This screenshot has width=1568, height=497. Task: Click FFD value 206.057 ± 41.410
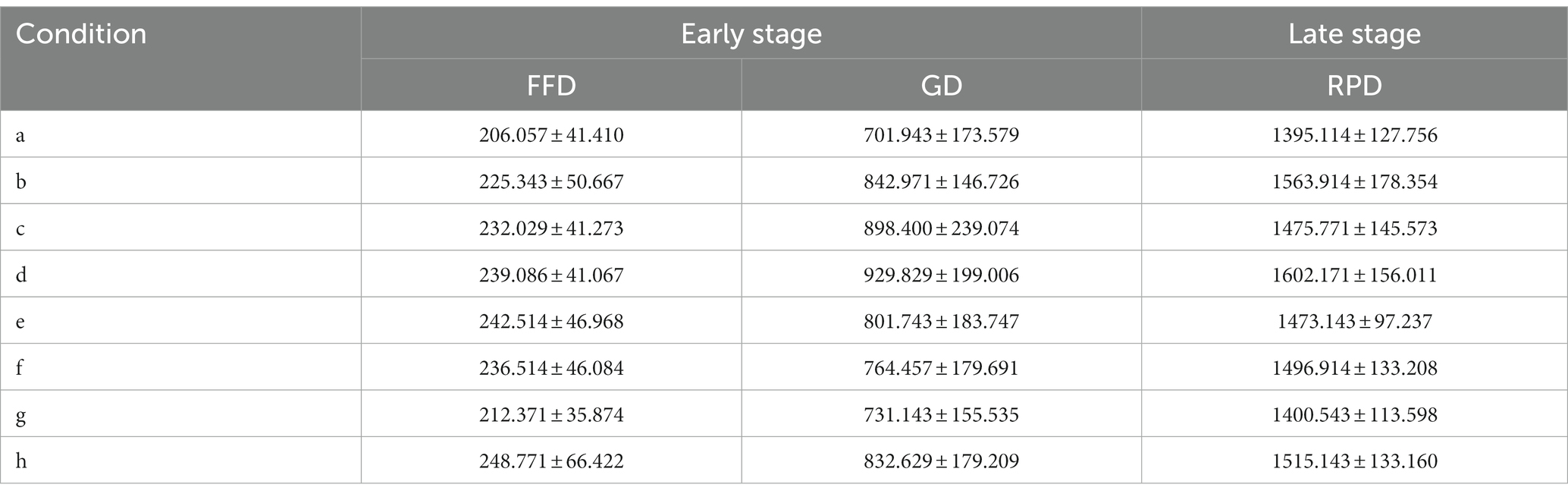click(551, 135)
